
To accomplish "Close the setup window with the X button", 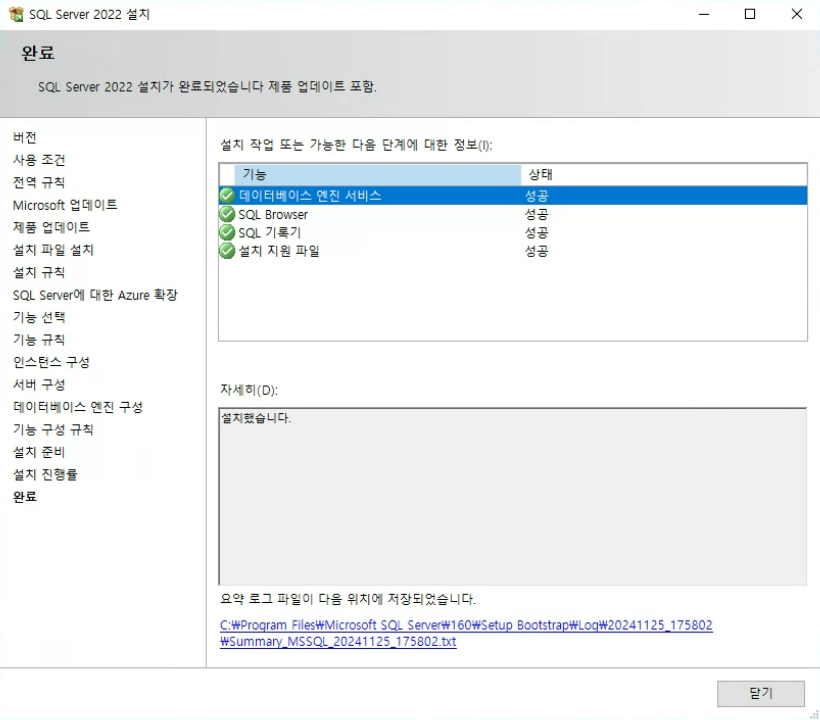I will click(x=796, y=14).
